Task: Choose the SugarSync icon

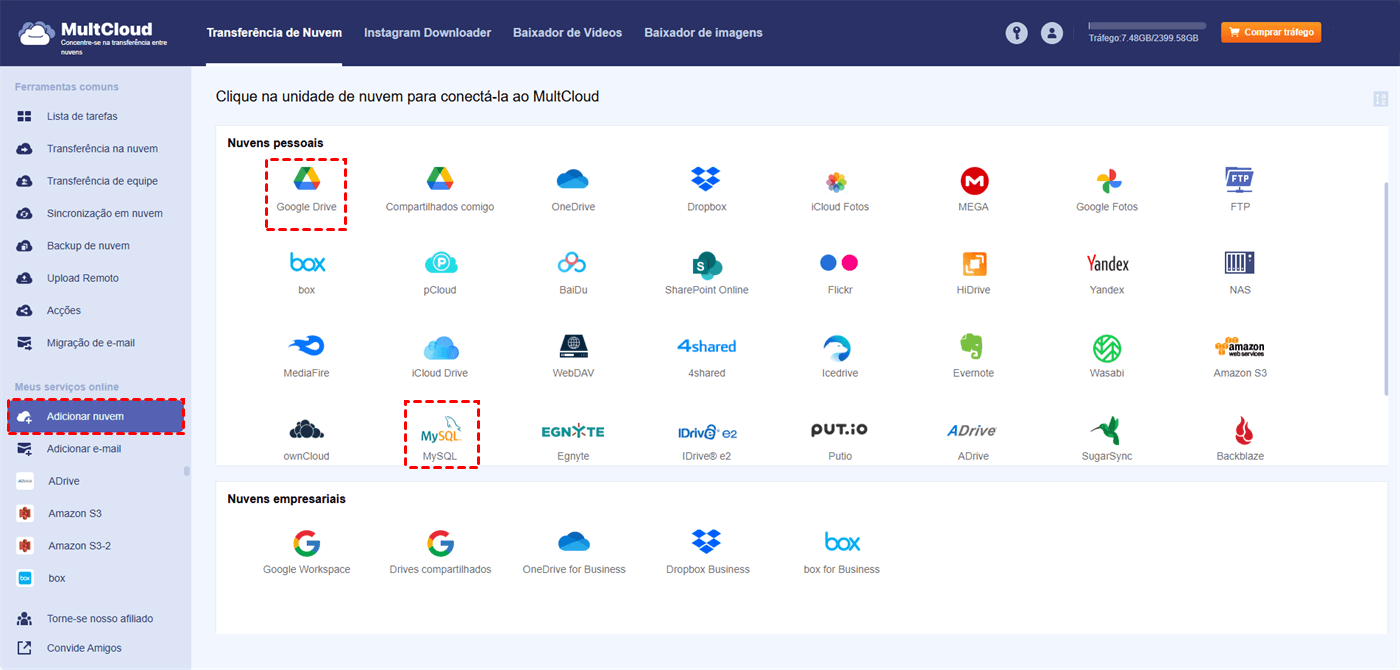Action: click(1105, 430)
